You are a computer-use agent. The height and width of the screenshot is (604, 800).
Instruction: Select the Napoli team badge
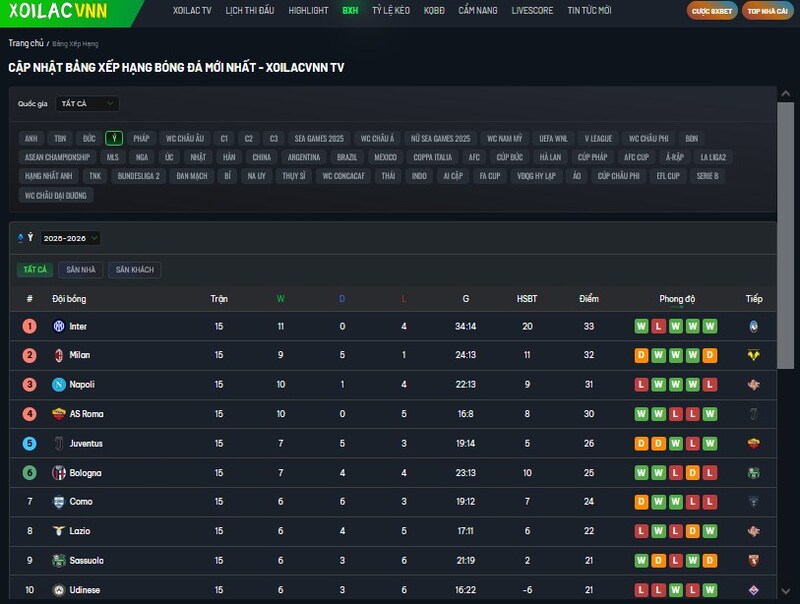[58, 385]
